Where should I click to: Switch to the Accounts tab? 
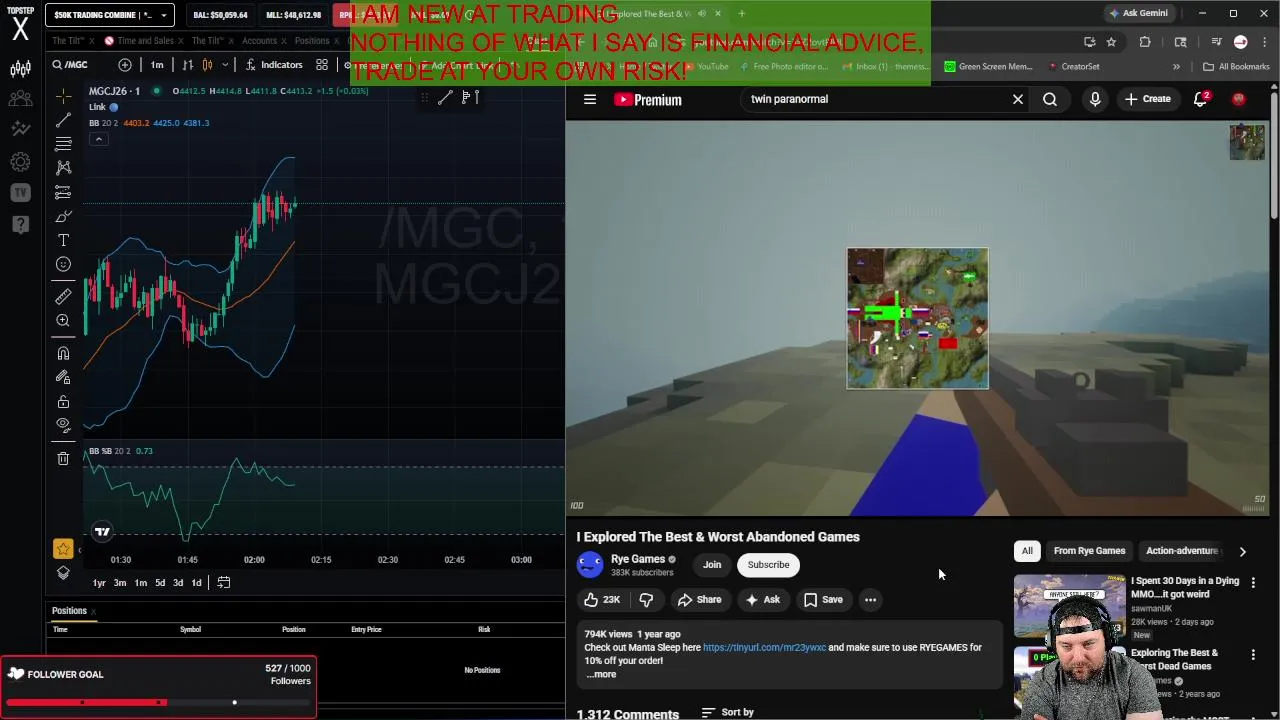tap(259, 41)
